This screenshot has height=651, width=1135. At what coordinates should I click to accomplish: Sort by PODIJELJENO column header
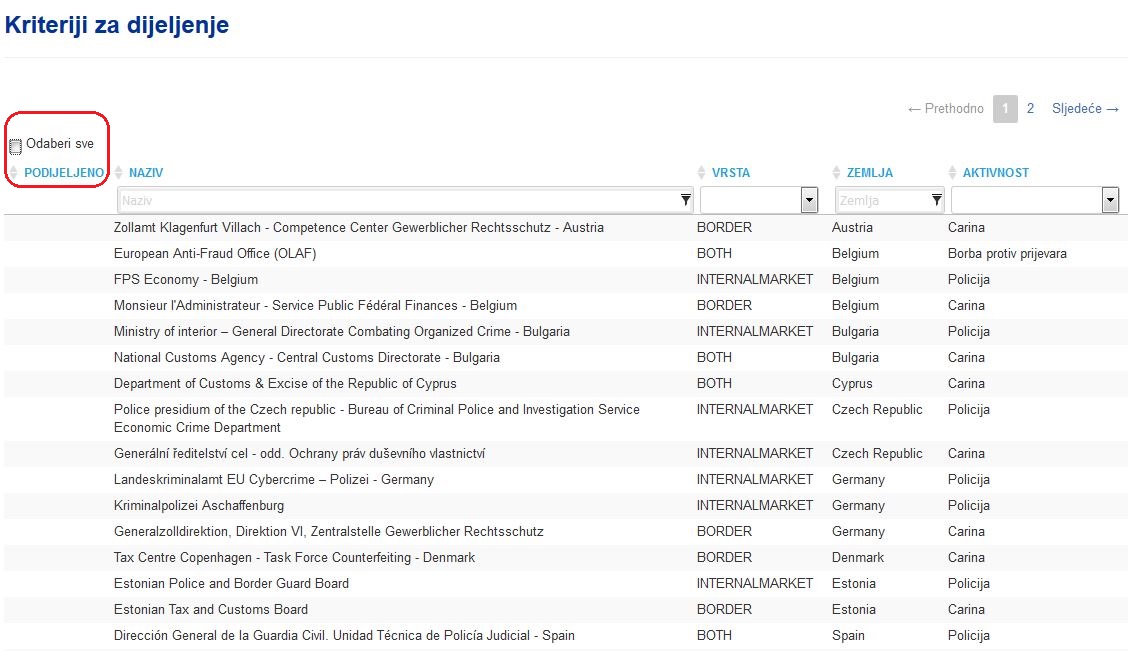[x=64, y=173]
